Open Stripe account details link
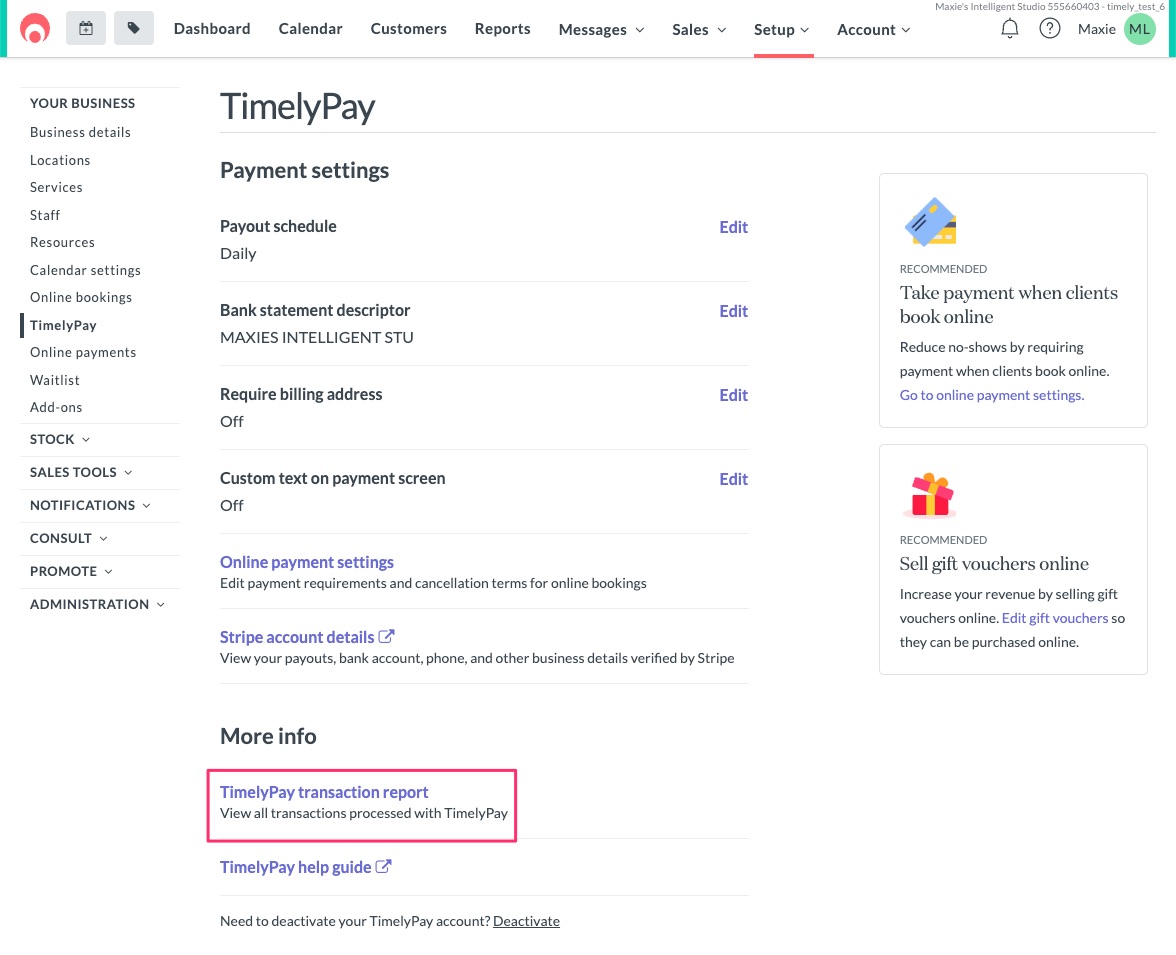Screen dimensions: 1176x955 (x=297, y=637)
